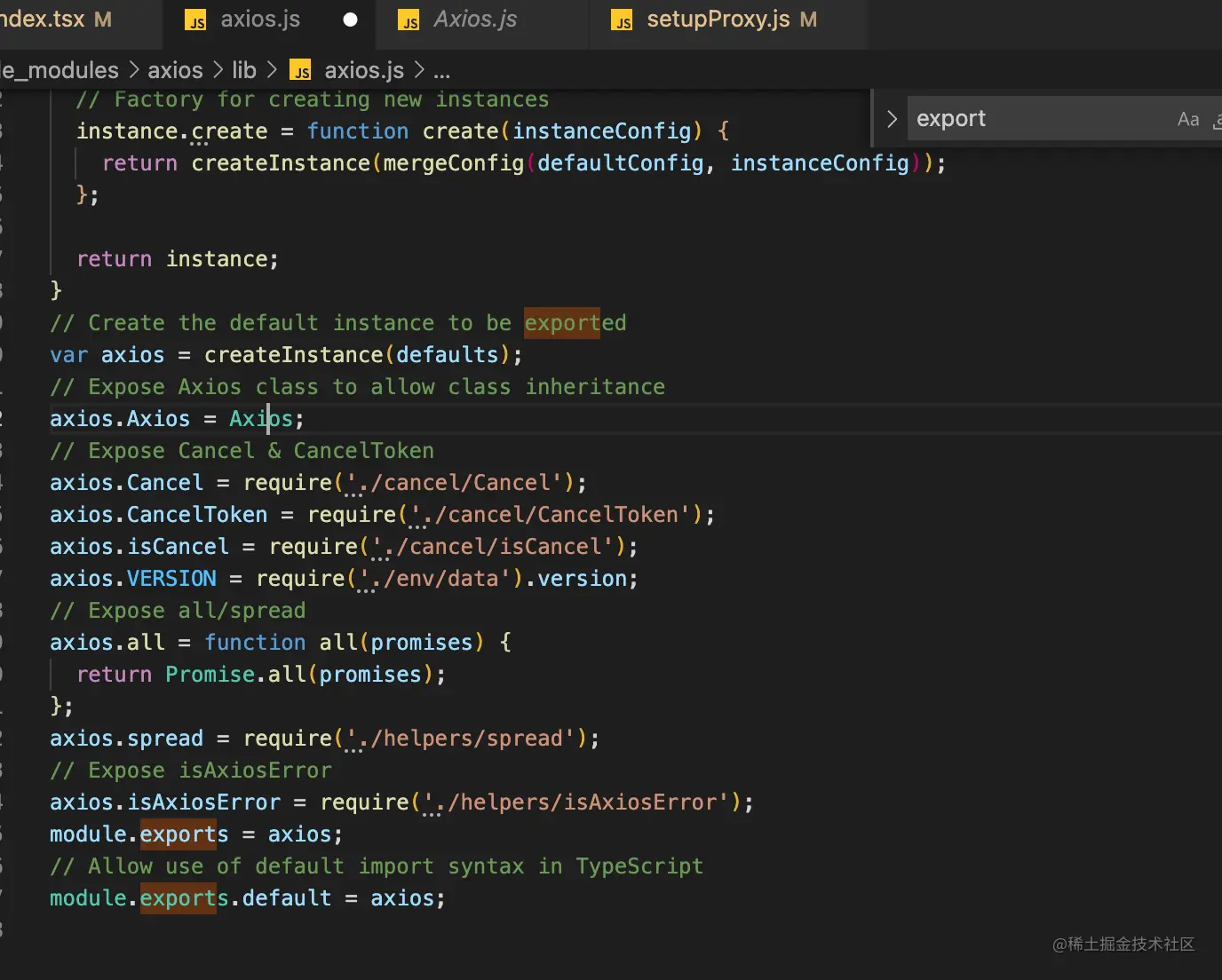Click the "mergeConfig" function call
Screen dimensions: 1222x980
click(454, 163)
